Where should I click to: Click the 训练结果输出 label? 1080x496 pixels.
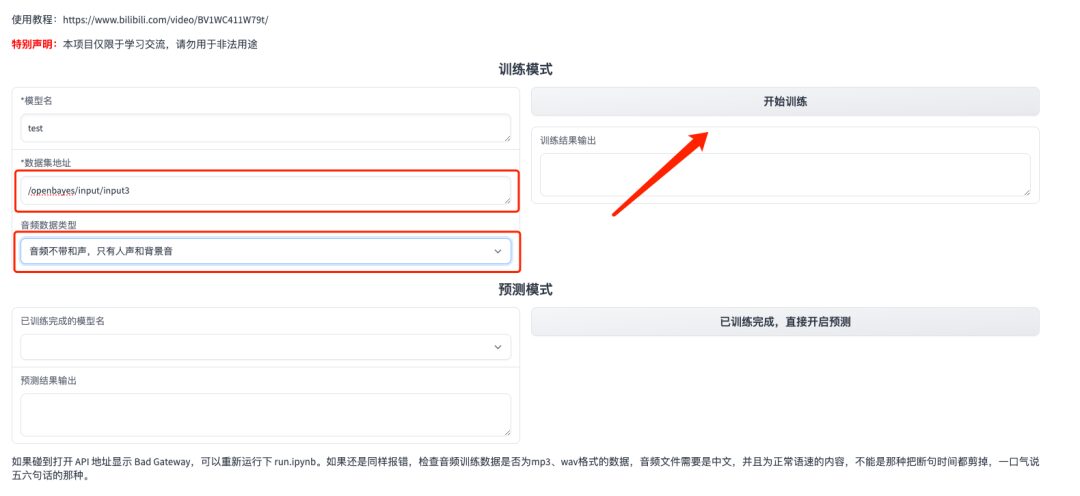click(568, 141)
